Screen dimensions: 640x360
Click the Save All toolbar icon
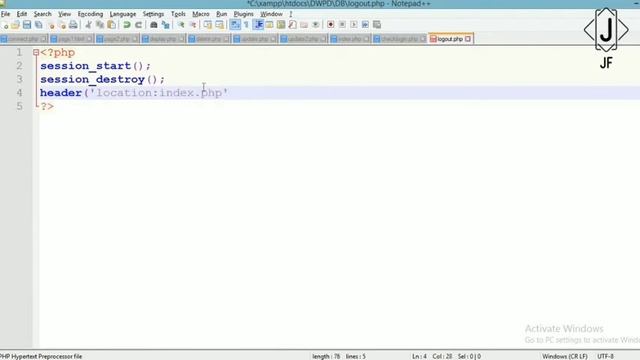click(x=39, y=25)
